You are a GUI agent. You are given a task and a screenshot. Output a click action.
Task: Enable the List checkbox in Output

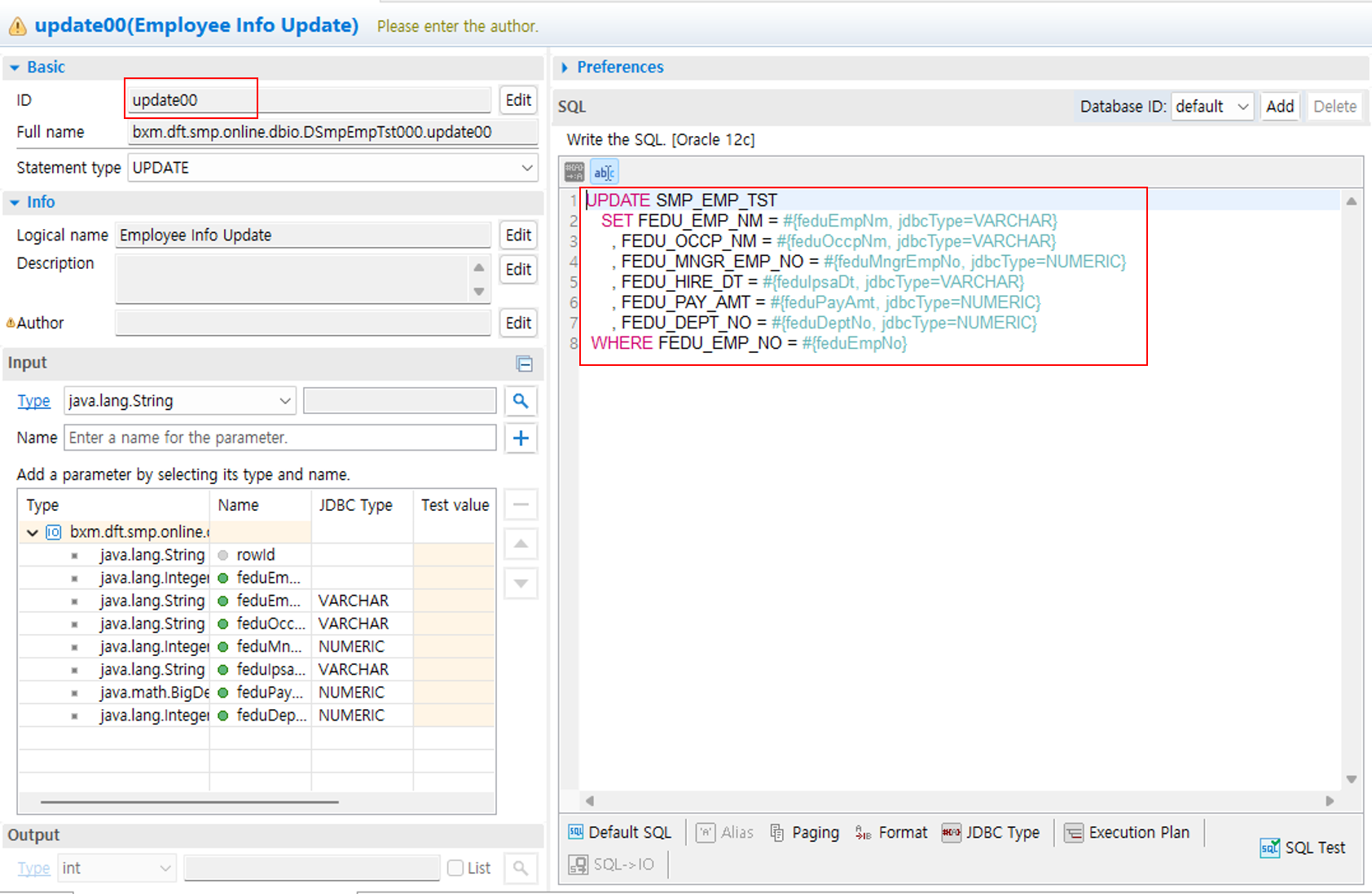pyautogui.click(x=455, y=868)
